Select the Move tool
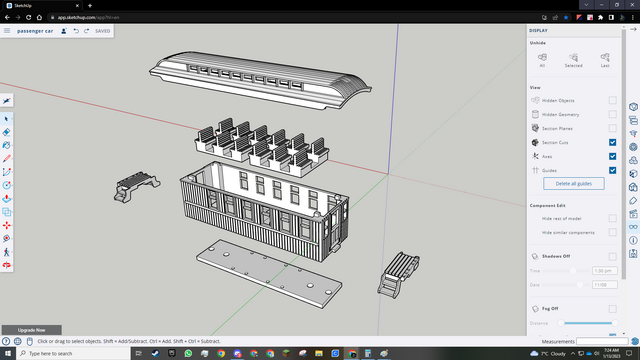The image size is (640, 360). 7,225
